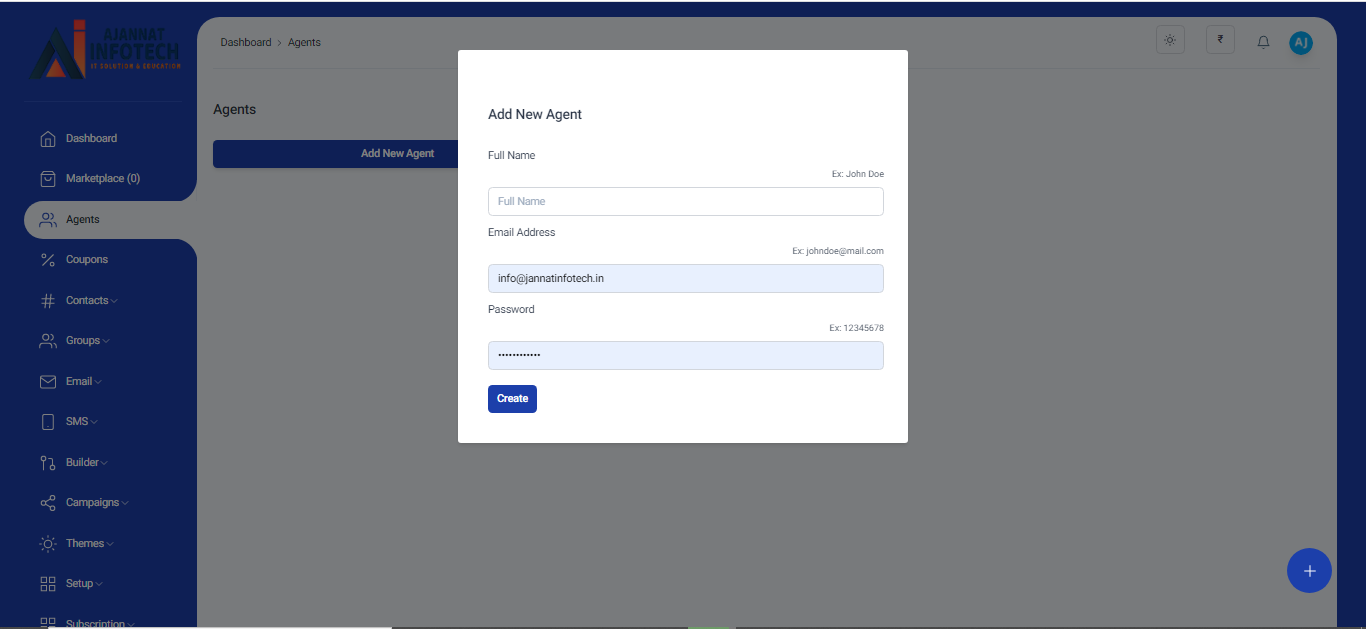Click the Ajannat Infotech logo

point(105,50)
